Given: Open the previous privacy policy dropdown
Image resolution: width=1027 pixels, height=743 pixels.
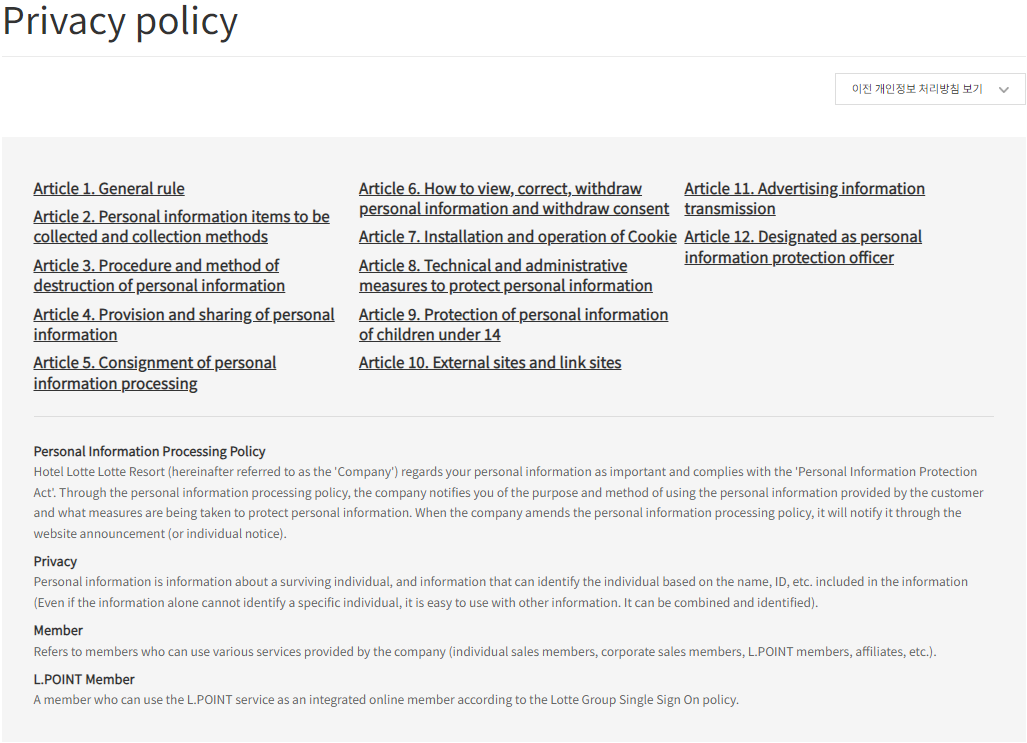Looking at the screenshot, I should 930,89.
